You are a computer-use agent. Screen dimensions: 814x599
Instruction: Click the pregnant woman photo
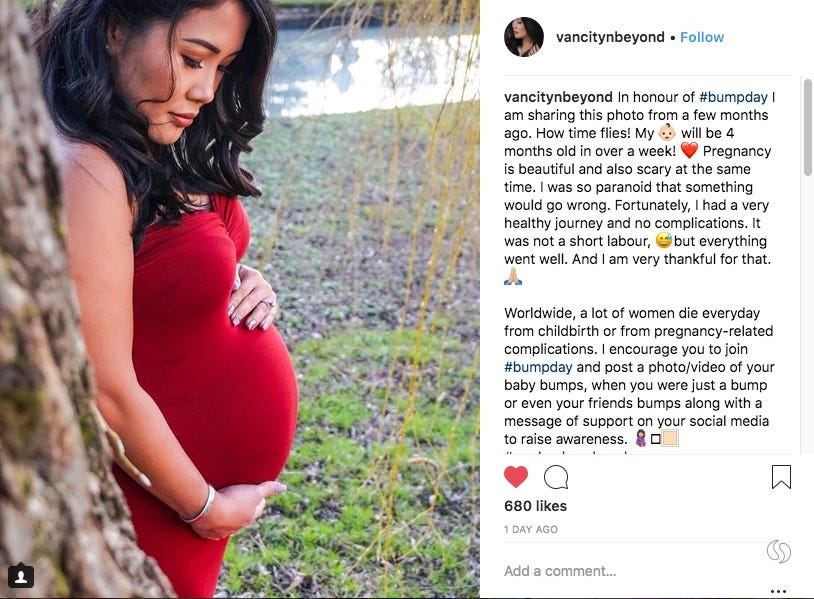(x=240, y=299)
